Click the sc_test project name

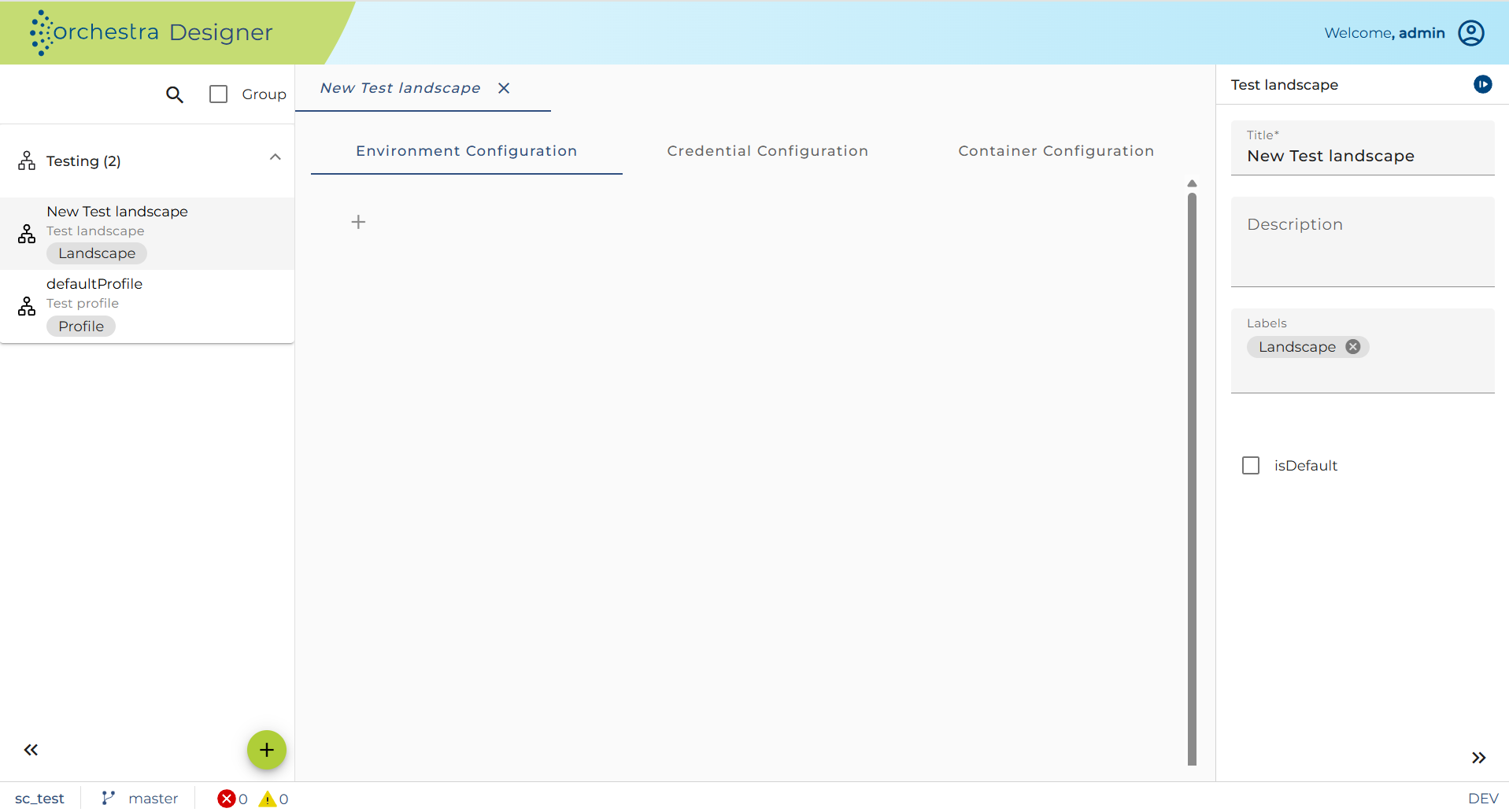(39, 799)
